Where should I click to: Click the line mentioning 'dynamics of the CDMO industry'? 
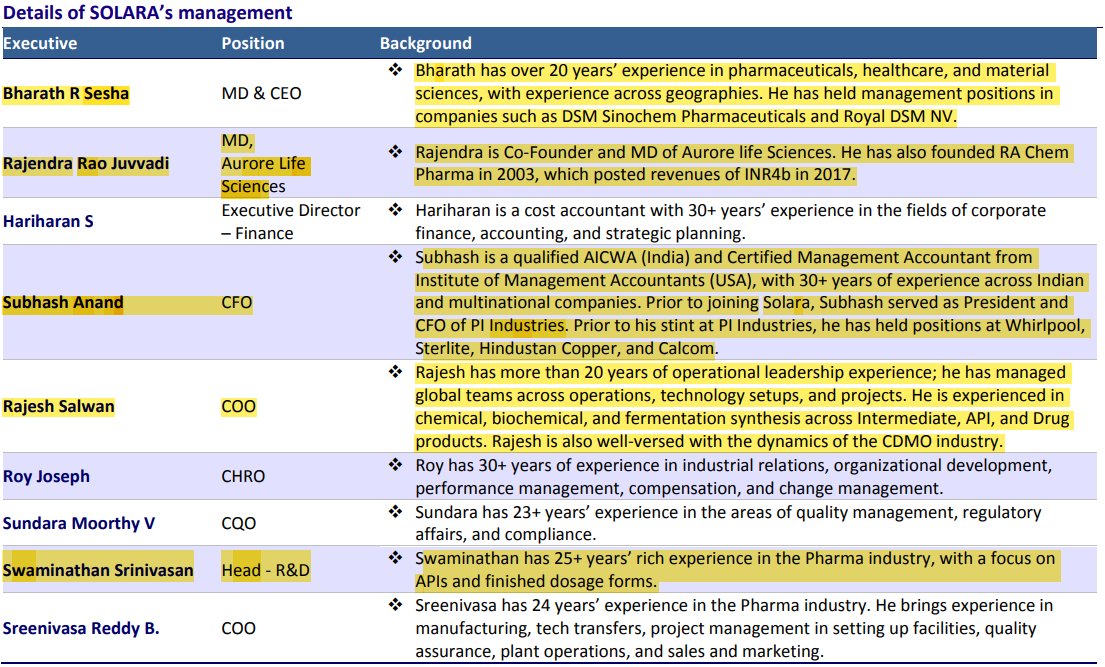click(709, 441)
